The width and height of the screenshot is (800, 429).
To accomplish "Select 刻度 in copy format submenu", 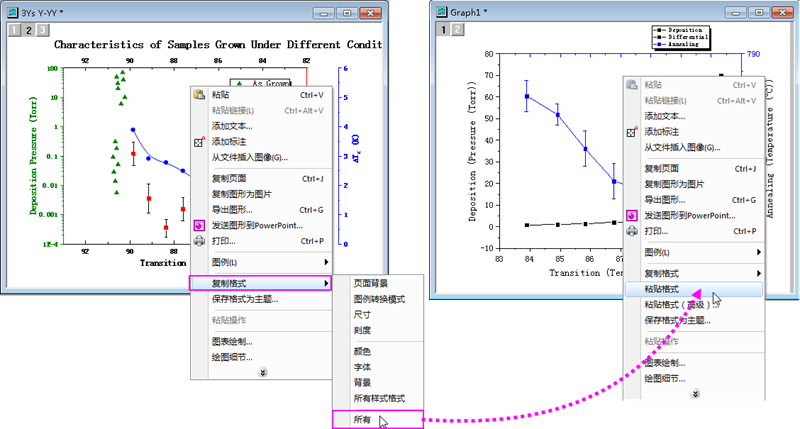I will [x=362, y=331].
